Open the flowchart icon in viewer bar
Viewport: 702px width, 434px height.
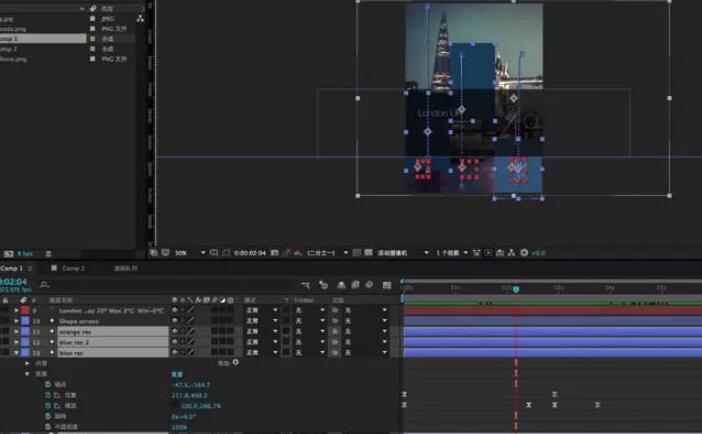pos(511,253)
